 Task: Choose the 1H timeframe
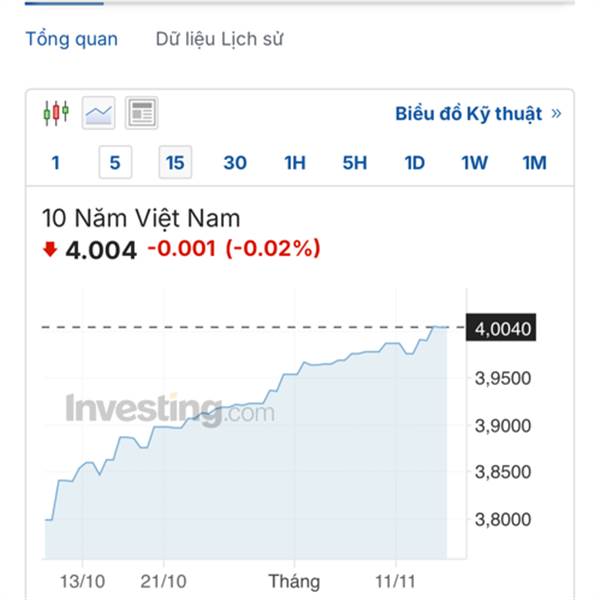295,162
